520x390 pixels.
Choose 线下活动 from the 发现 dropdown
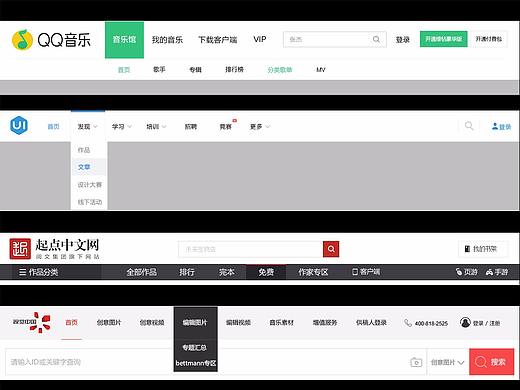[90, 202]
